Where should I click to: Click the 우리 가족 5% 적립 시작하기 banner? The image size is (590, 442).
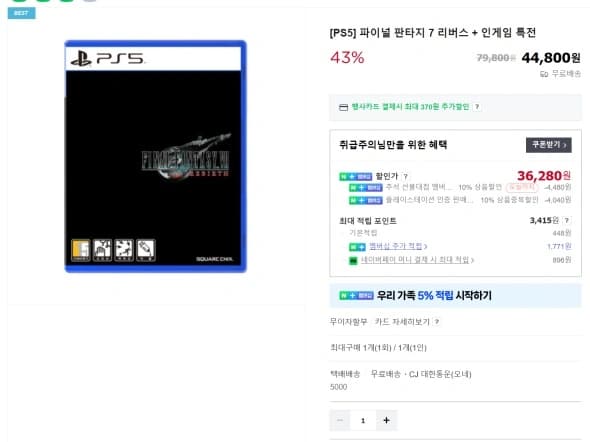pyautogui.click(x=455, y=296)
